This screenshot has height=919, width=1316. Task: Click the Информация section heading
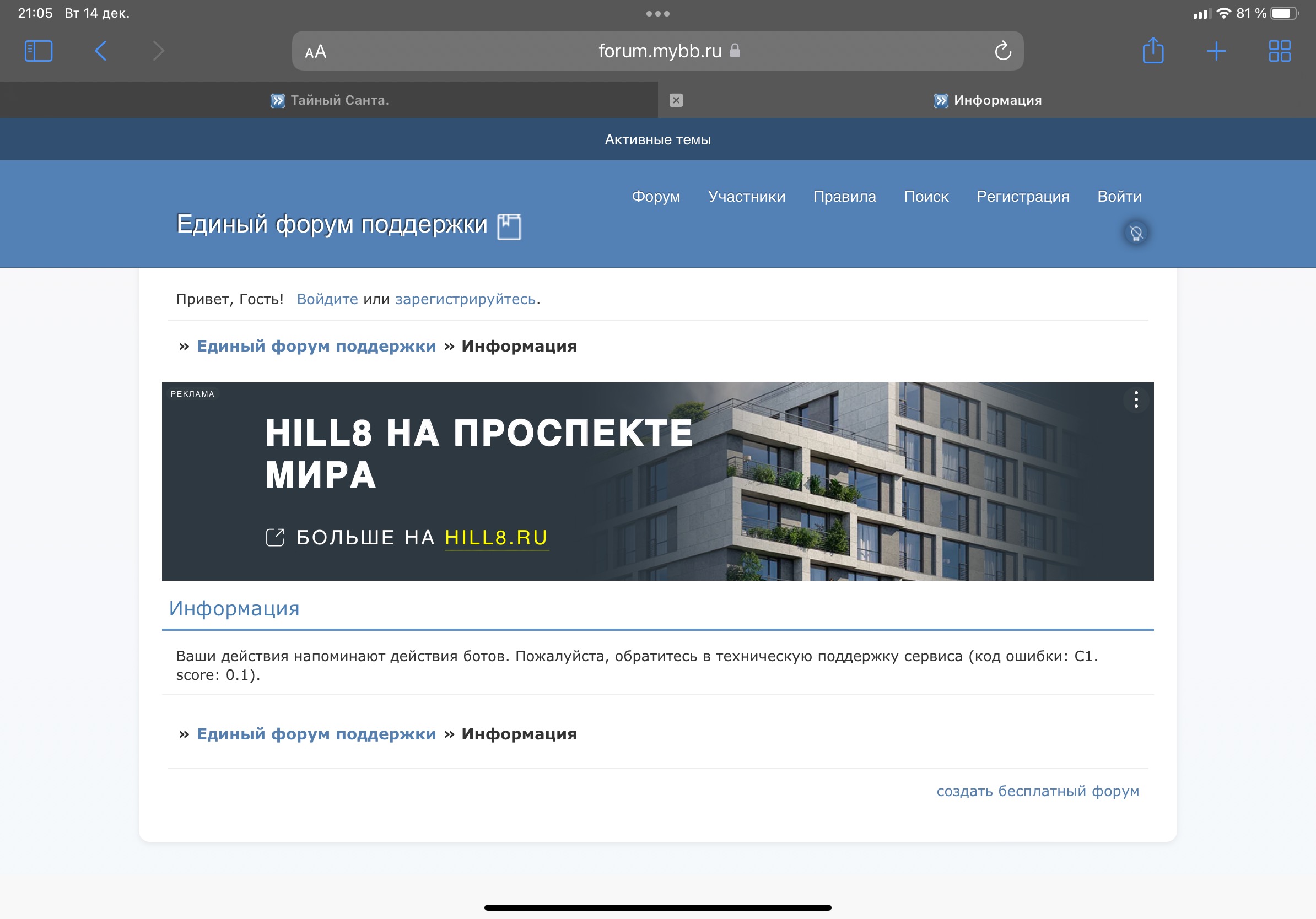[234, 608]
